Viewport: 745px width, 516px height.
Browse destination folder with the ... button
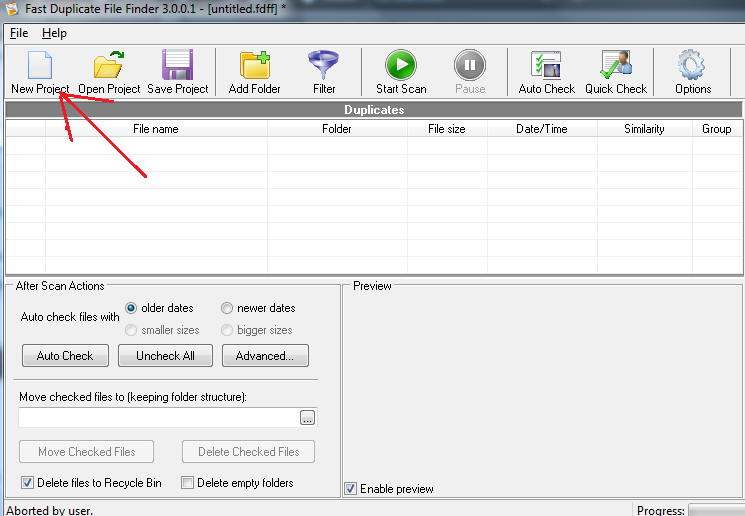pos(307,418)
